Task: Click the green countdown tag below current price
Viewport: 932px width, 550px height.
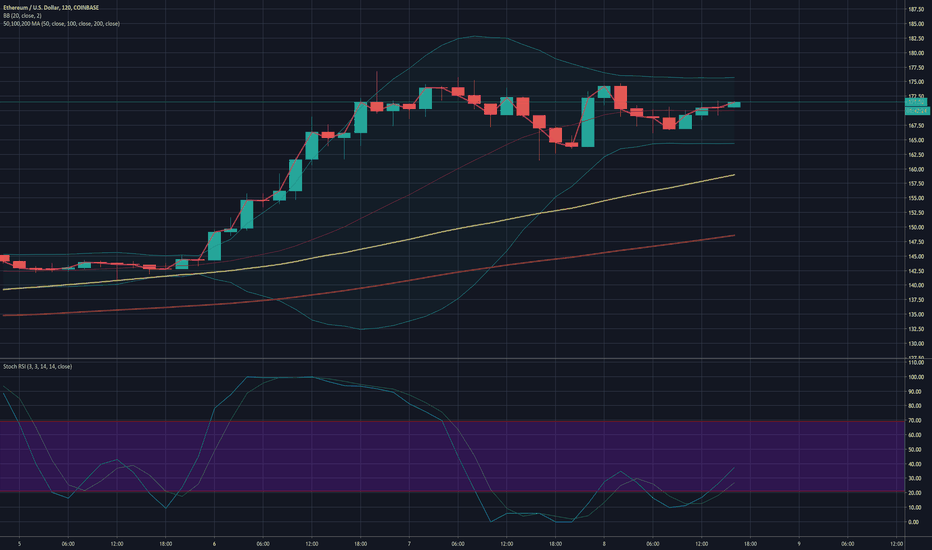Action: 916,111
